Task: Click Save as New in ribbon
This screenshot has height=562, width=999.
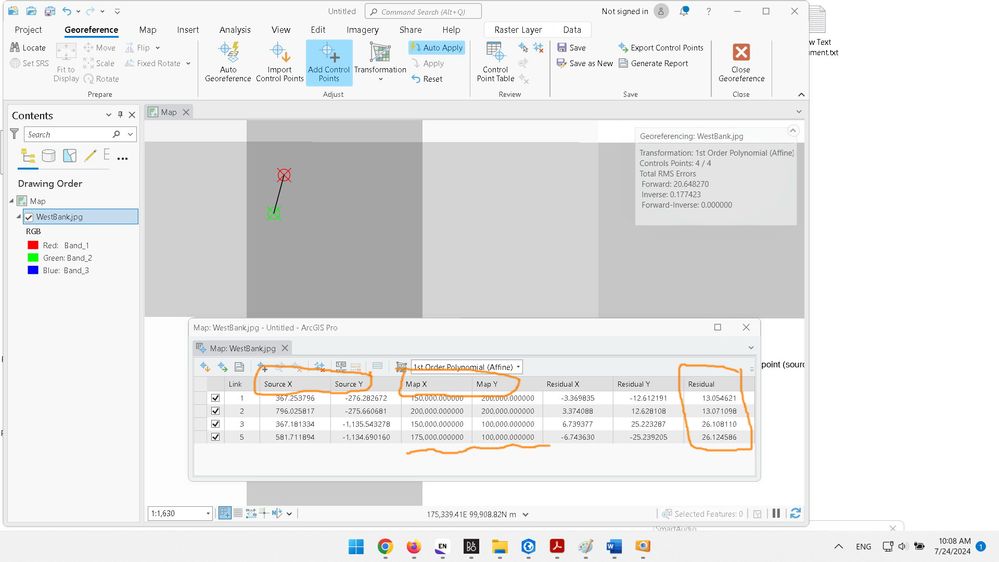Action: click(x=585, y=63)
